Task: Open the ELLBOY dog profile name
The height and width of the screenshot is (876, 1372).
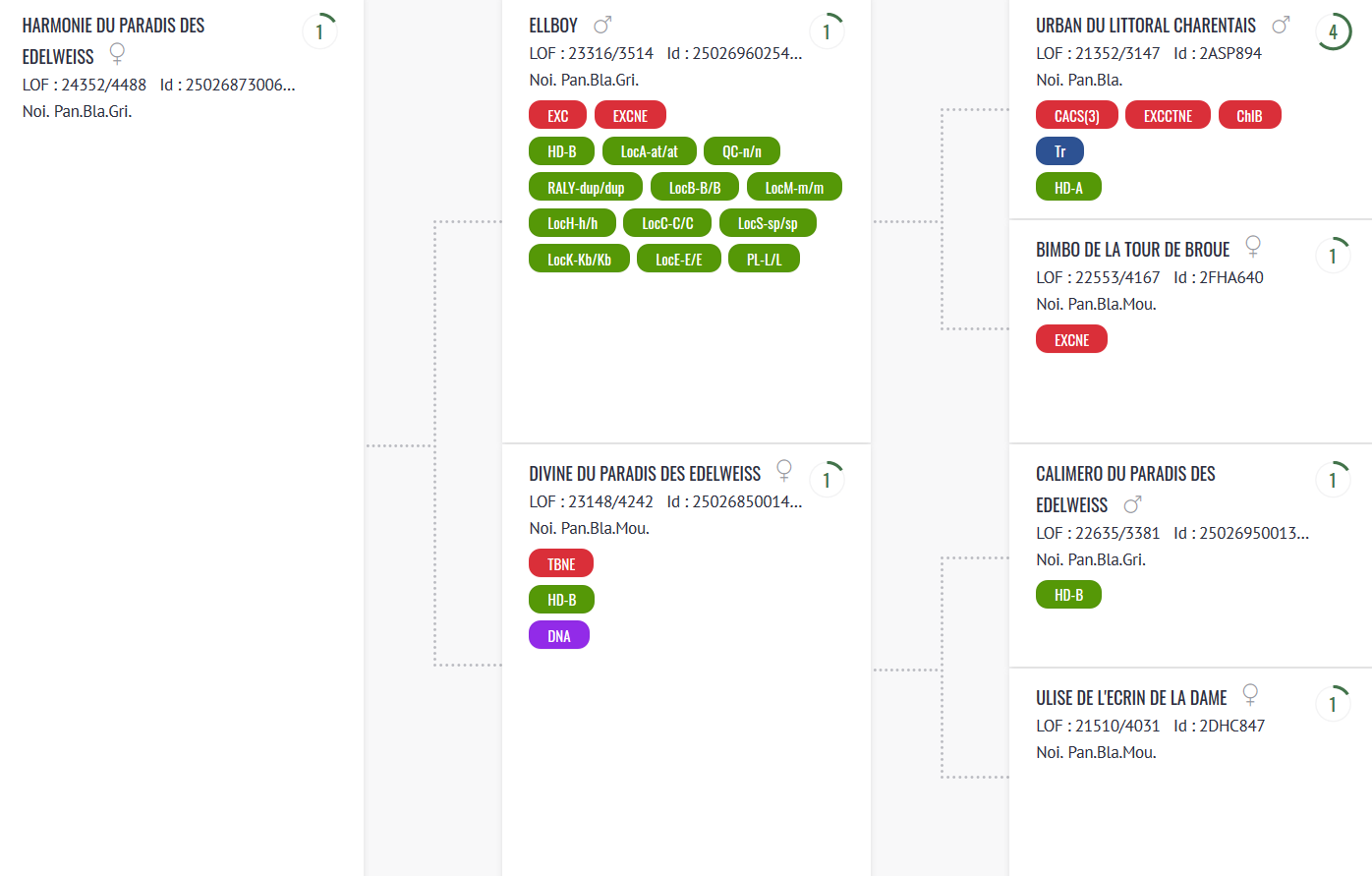Action: 553,26
